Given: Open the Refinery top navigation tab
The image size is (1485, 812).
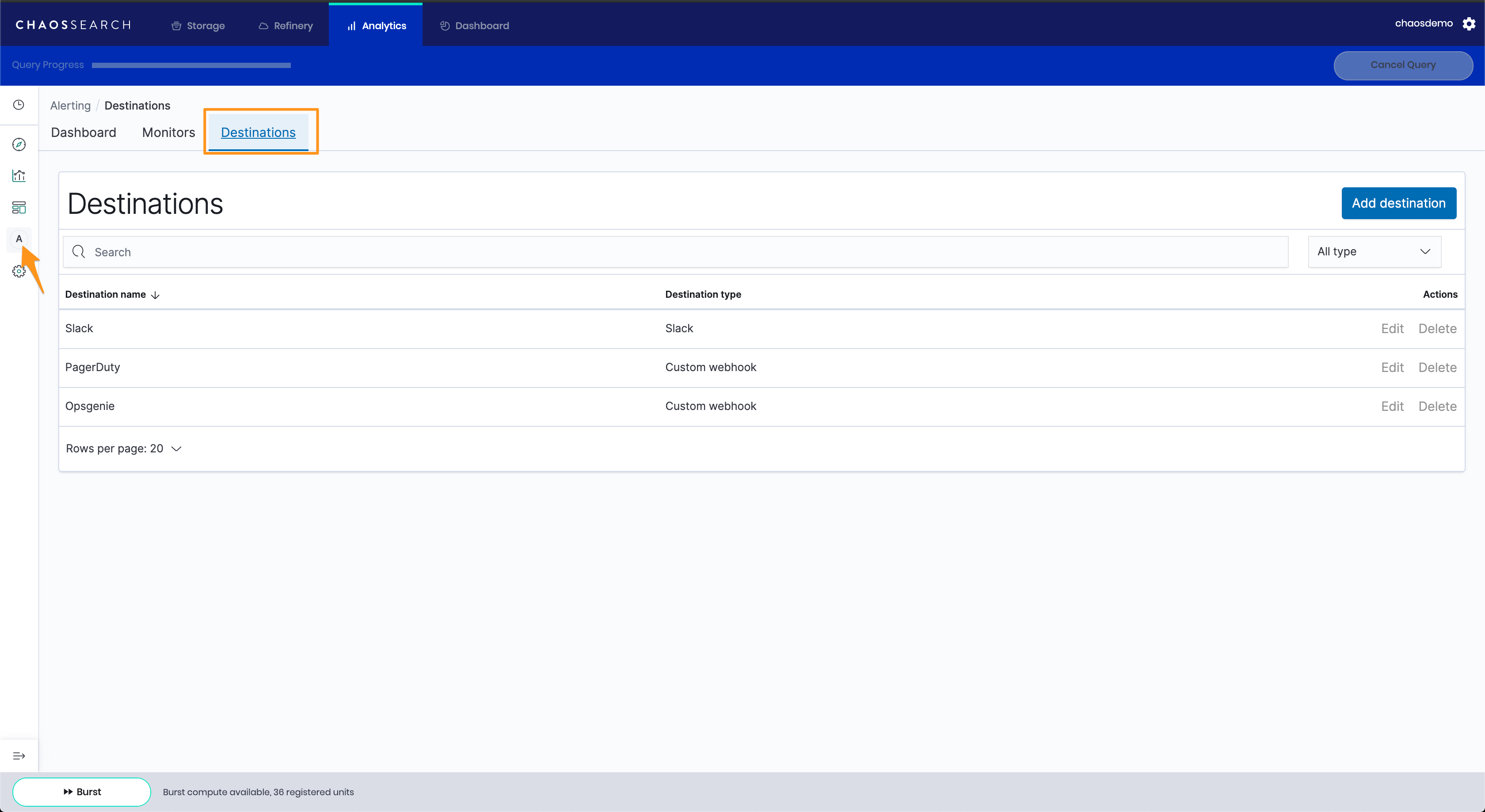Looking at the screenshot, I should [x=286, y=25].
